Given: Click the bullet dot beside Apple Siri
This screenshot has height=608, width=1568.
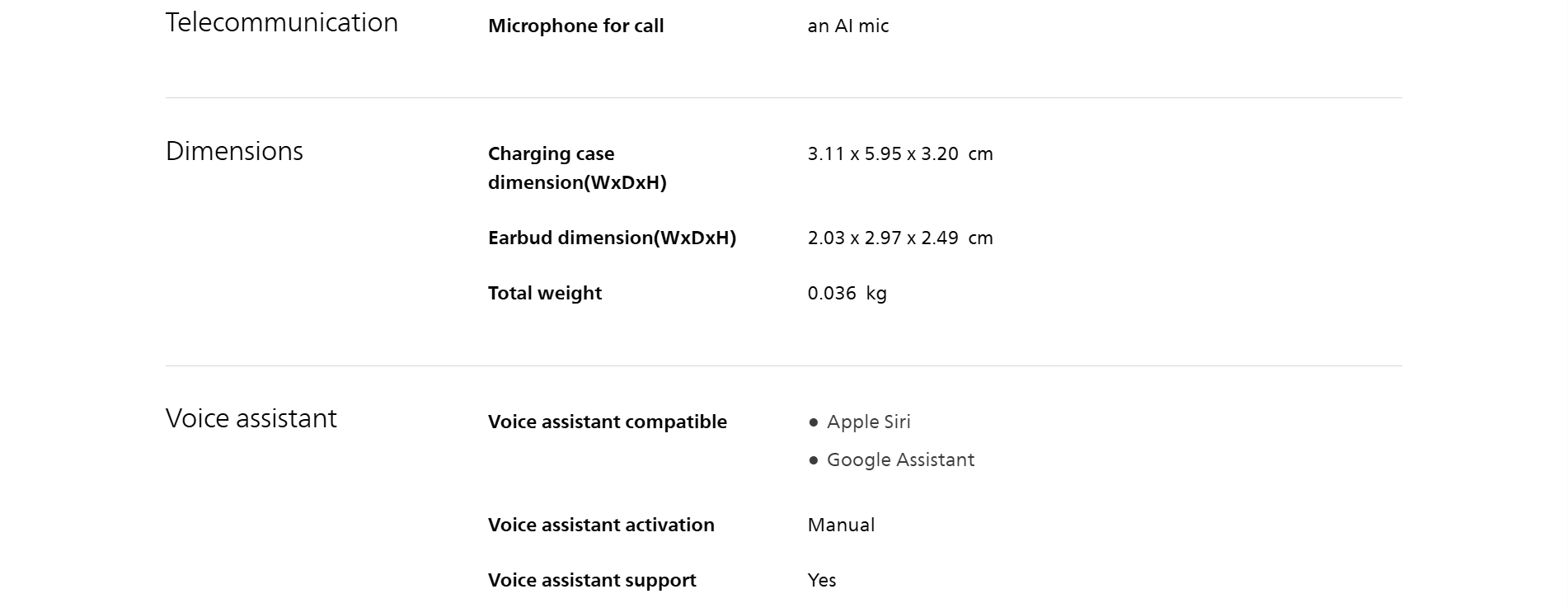Looking at the screenshot, I should [x=814, y=422].
